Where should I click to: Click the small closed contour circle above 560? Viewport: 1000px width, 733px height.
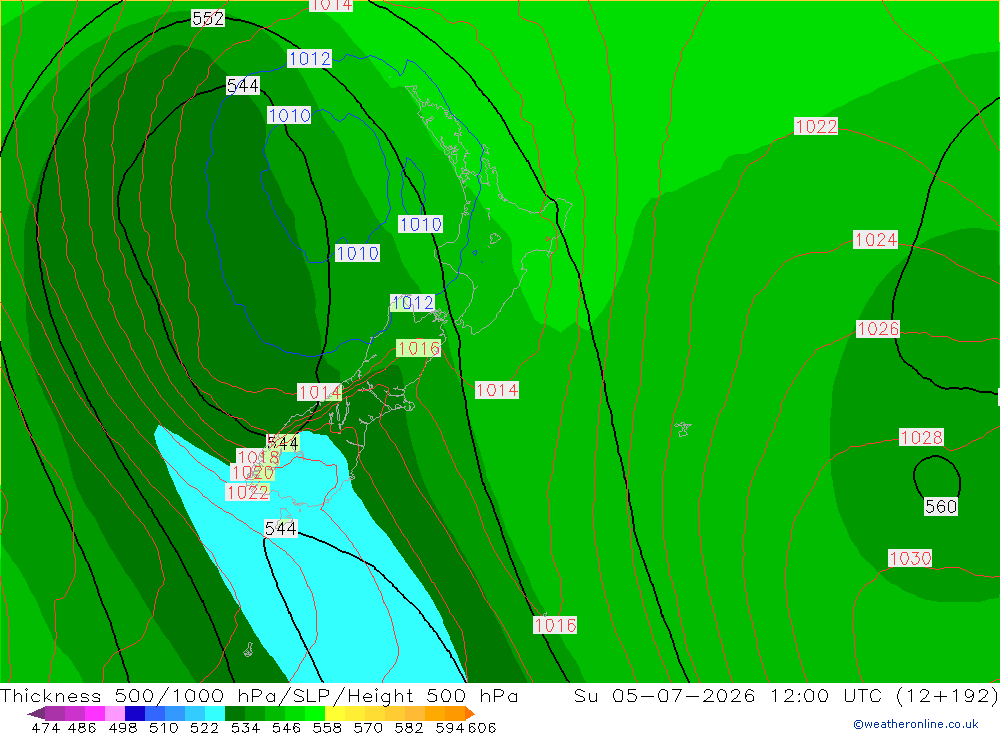[937, 477]
